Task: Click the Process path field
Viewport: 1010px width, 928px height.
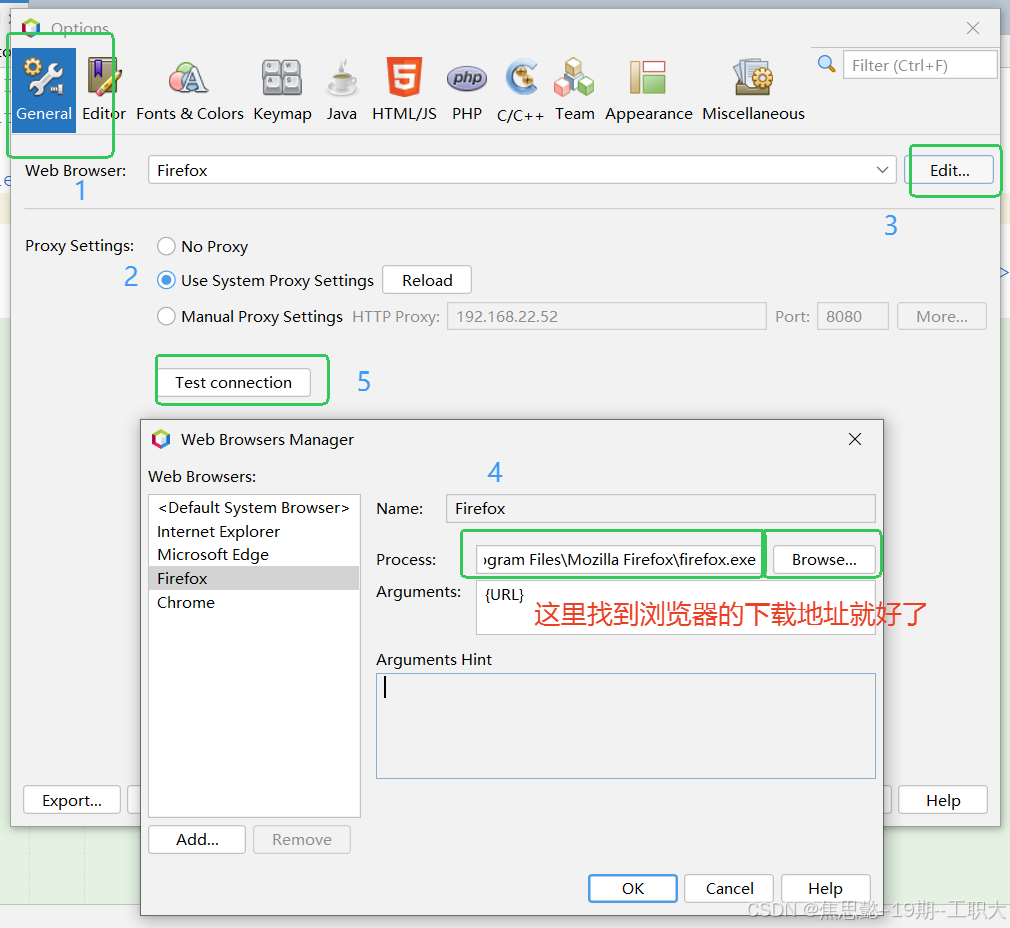Action: click(x=619, y=559)
